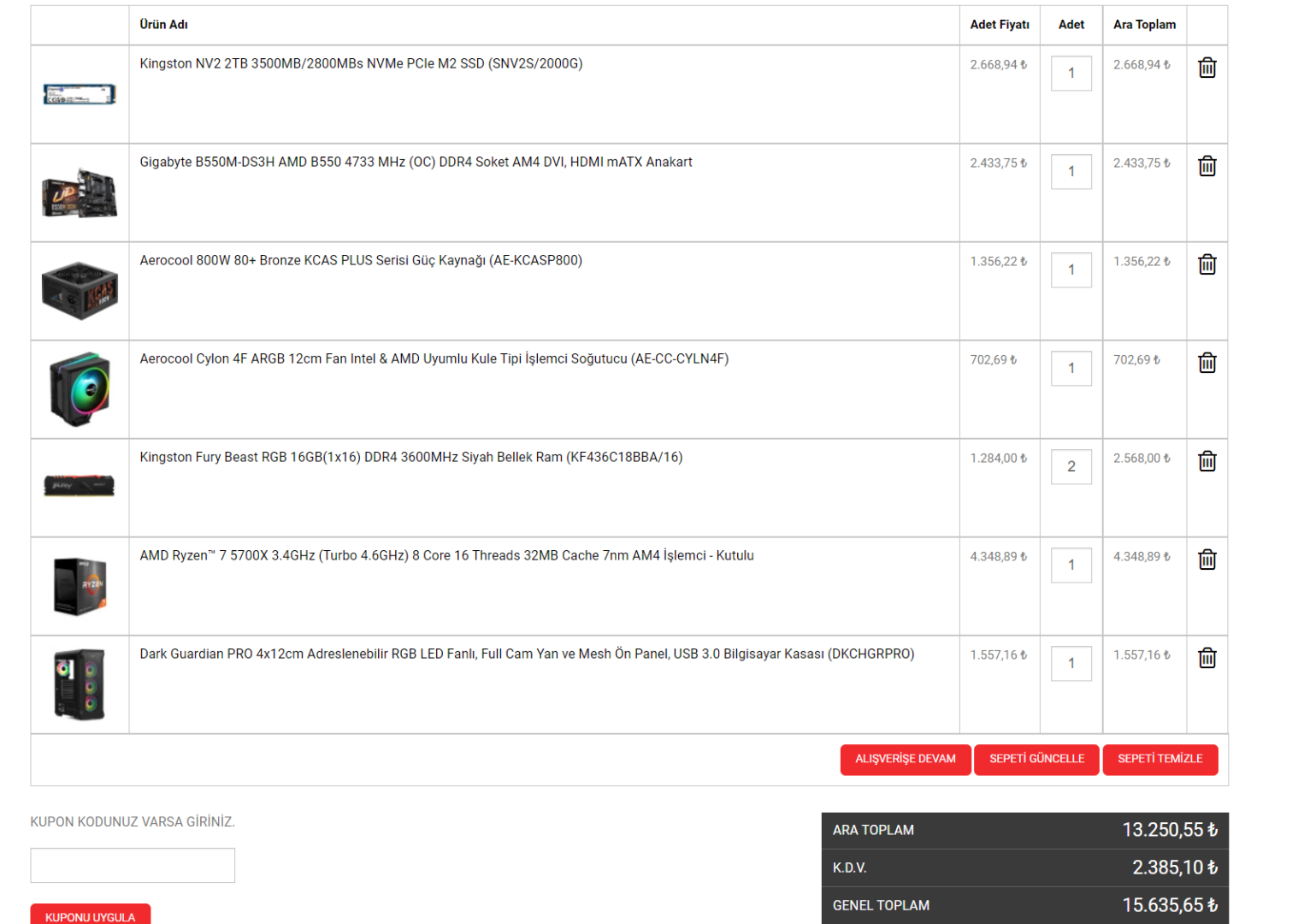This screenshot has height=924, width=1316.
Task: Open Kingston NV2 2TB SSD product link
Action: pos(361,64)
